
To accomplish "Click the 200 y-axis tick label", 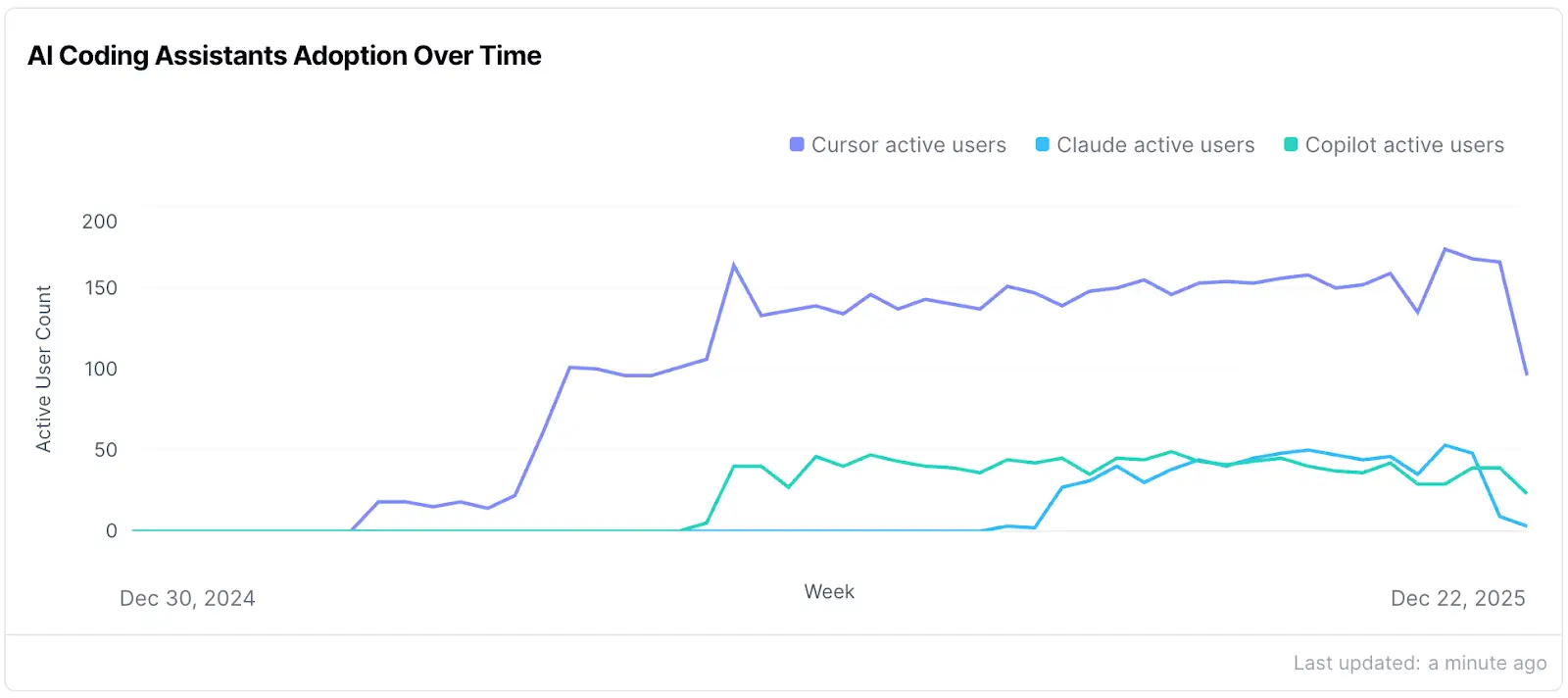I will click(x=100, y=222).
